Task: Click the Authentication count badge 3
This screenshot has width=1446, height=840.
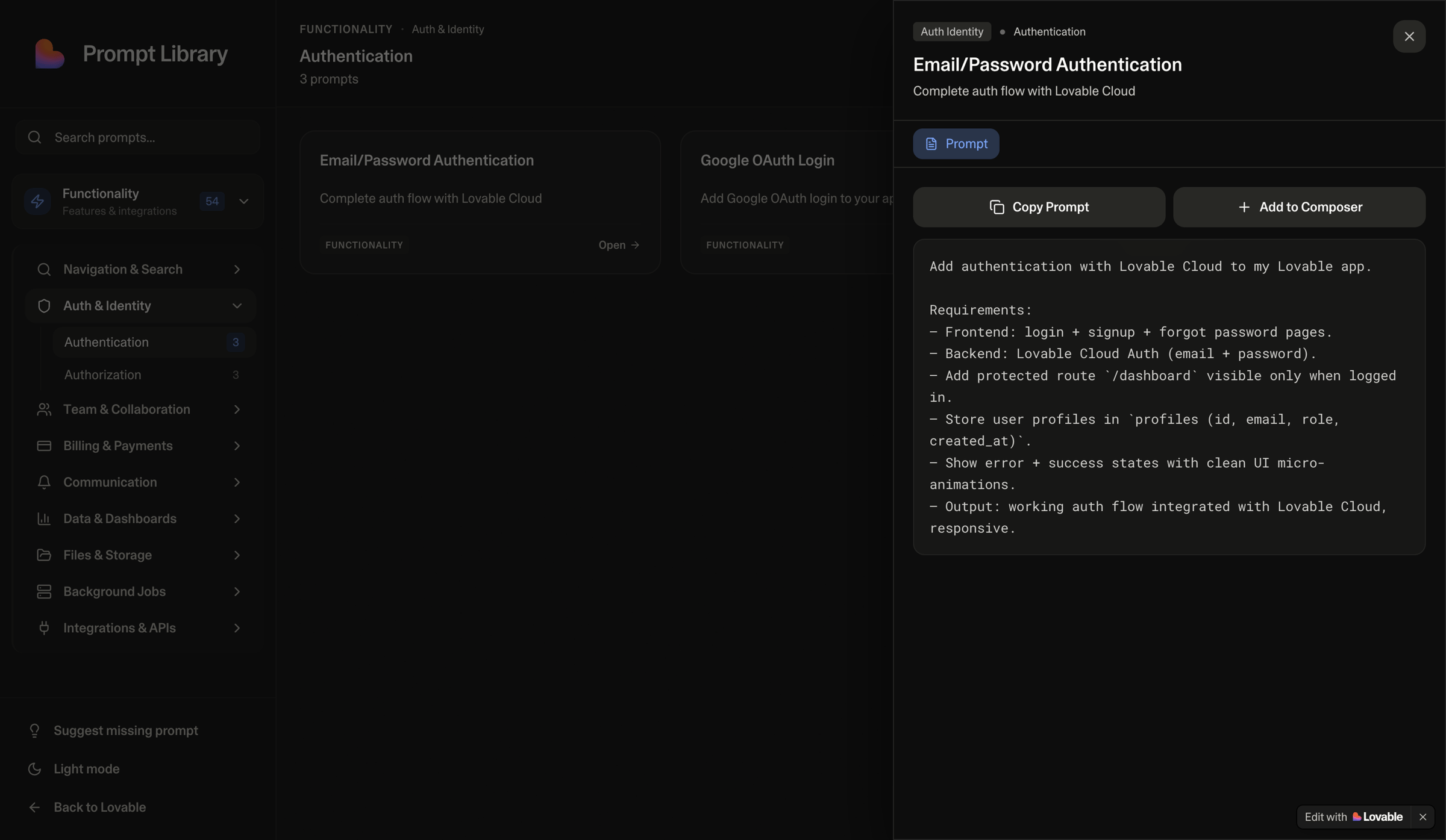Action: coord(236,342)
